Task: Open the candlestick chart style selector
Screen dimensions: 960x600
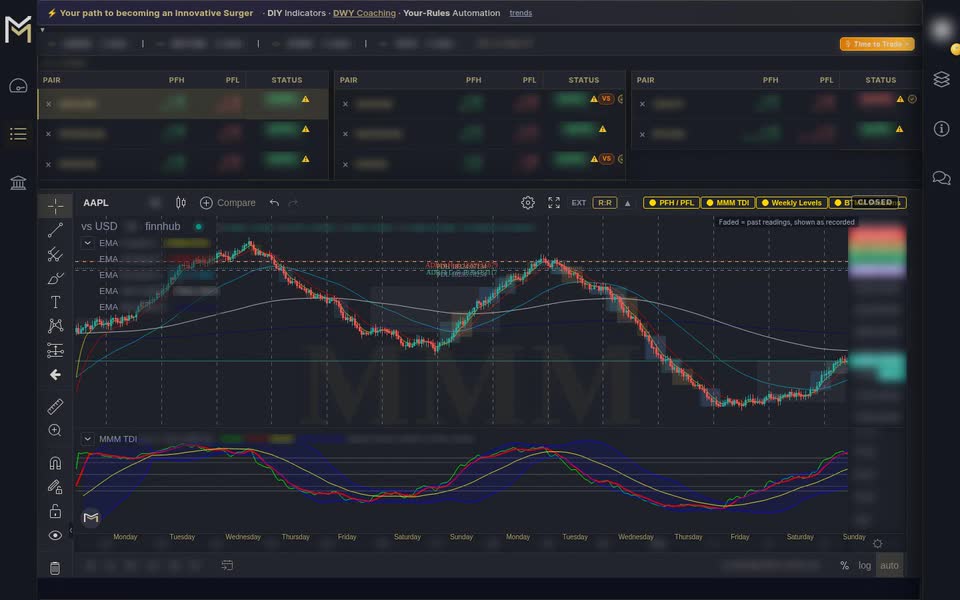Action: coord(181,203)
